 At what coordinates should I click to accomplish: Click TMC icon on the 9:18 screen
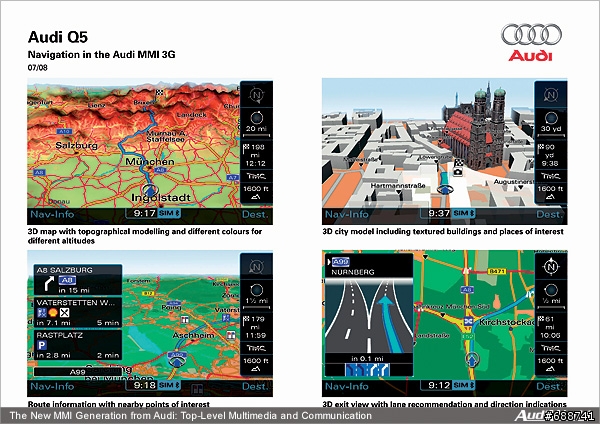(256, 348)
